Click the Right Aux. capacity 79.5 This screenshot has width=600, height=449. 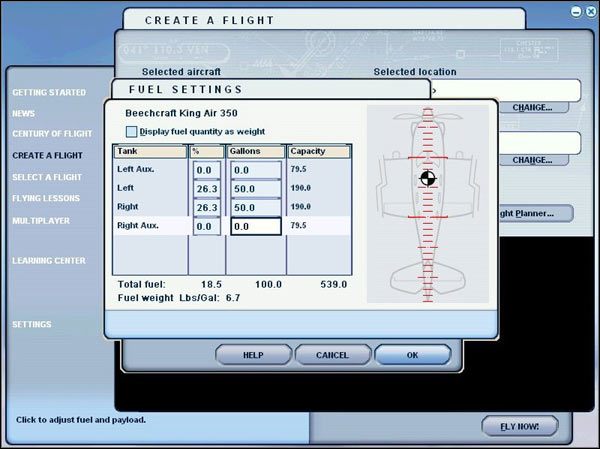coord(298,225)
